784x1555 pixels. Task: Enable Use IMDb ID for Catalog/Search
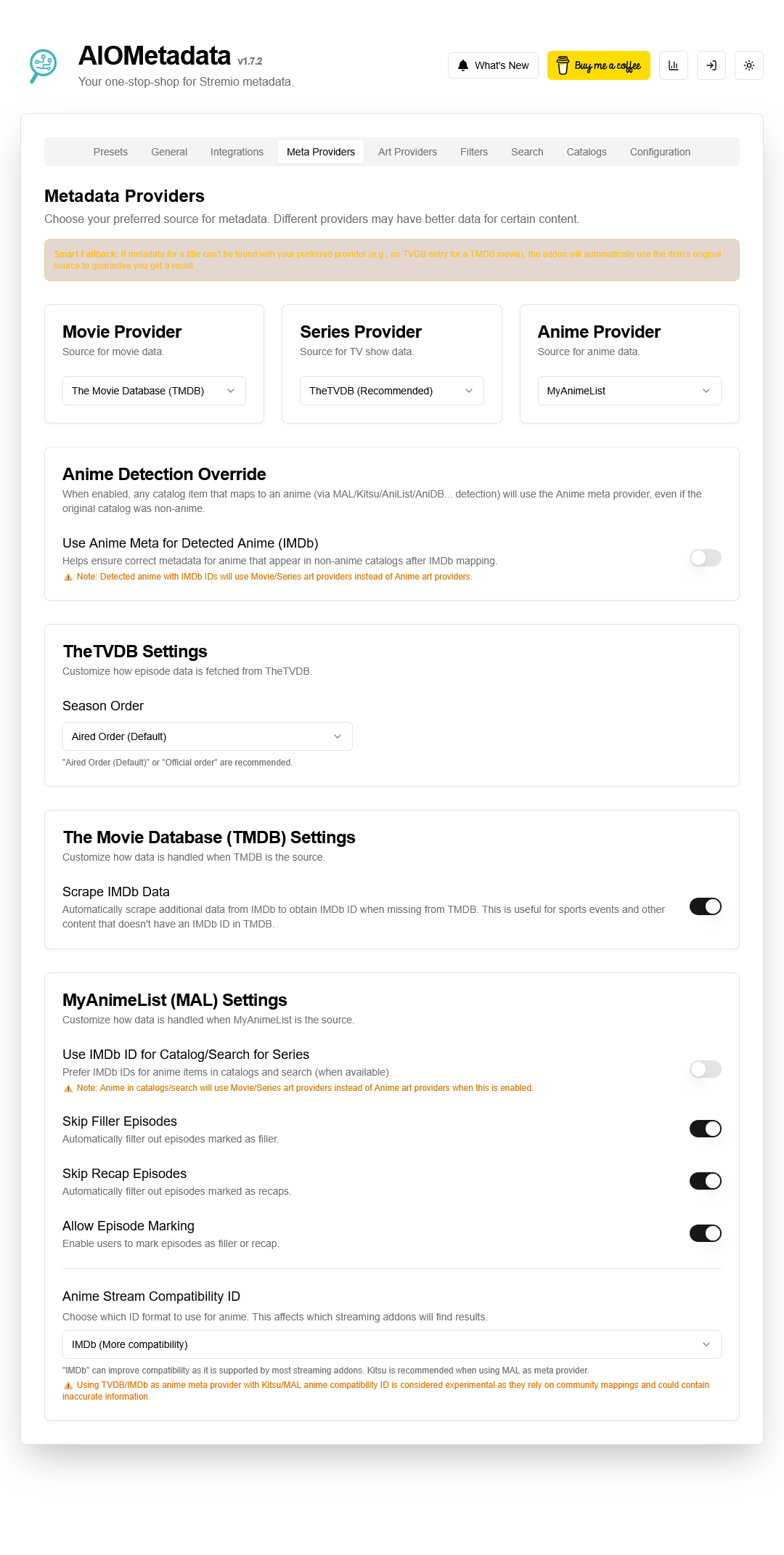click(x=704, y=1069)
